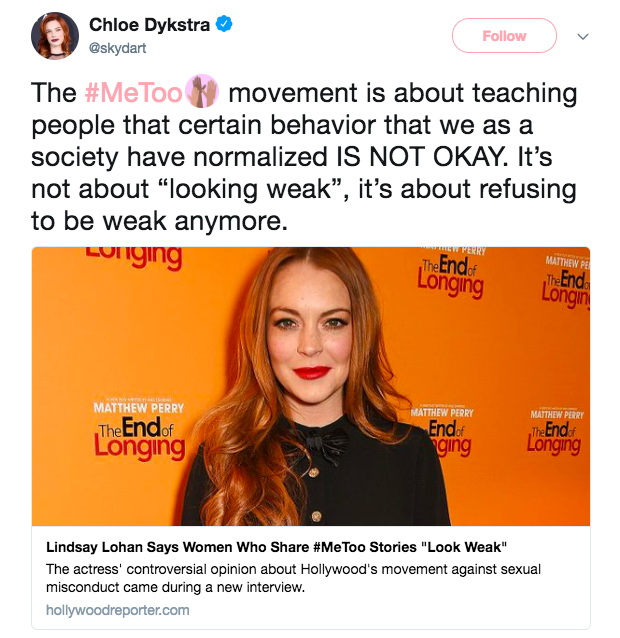Click the top-right End of Longing logo
The width and height of the screenshot is (620, 638).
[x=566, y=282]
